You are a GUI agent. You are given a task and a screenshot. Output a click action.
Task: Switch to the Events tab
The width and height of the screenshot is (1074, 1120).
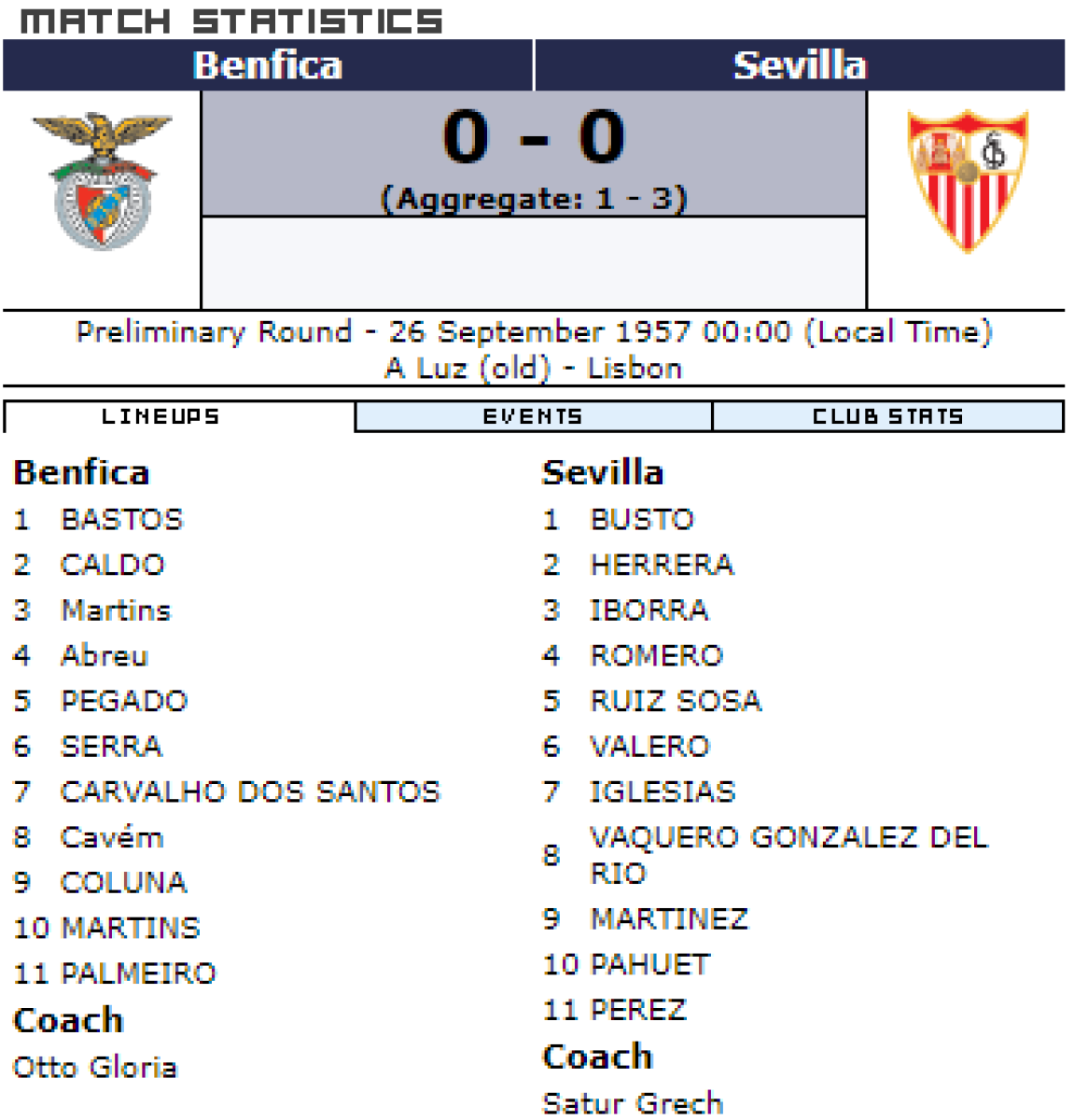click(x=533, y=416)
